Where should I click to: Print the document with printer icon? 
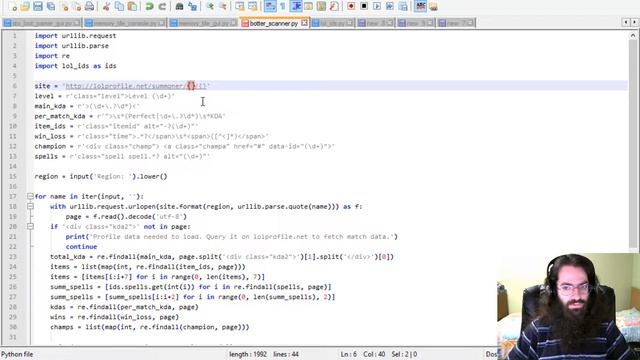[89, 6]
